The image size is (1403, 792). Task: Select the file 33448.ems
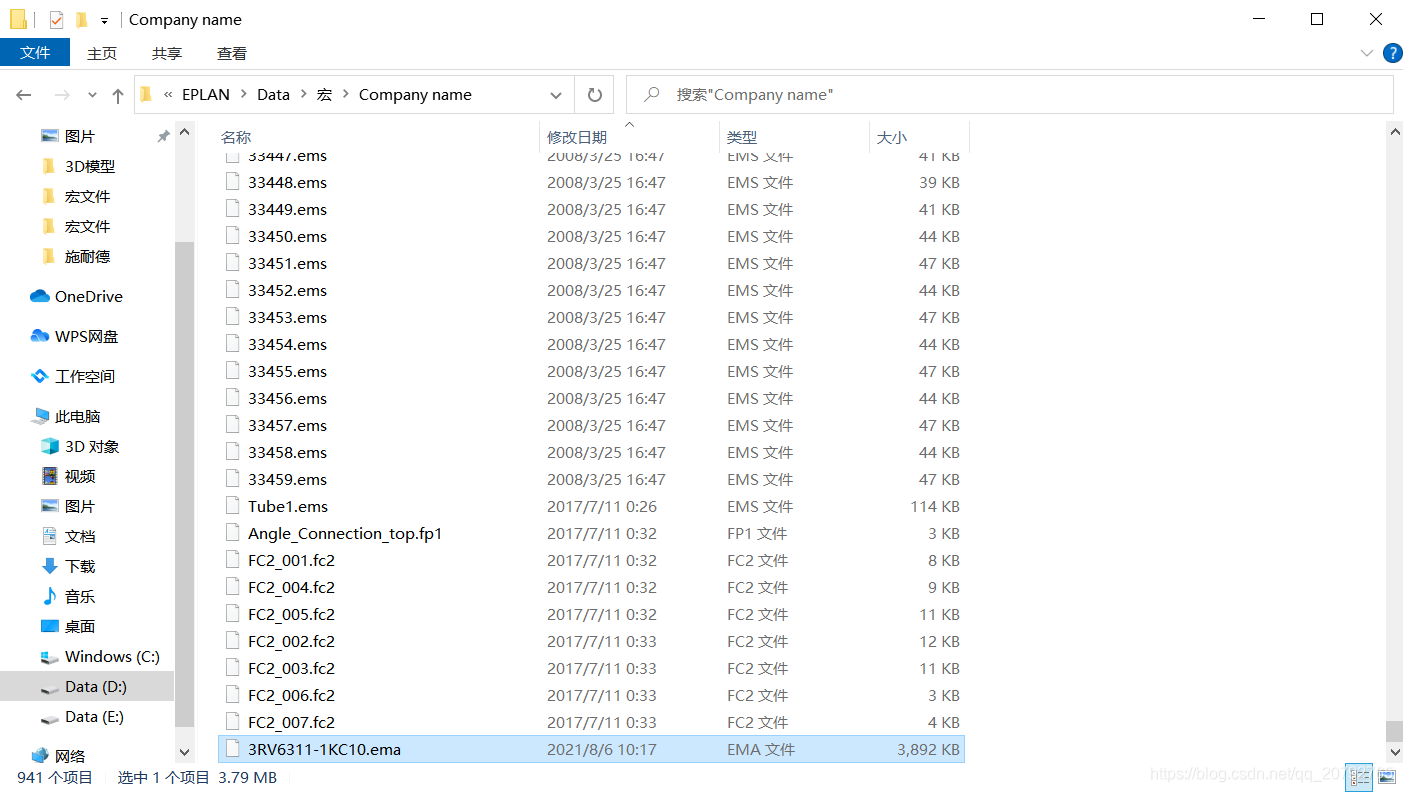pos(287,182)
